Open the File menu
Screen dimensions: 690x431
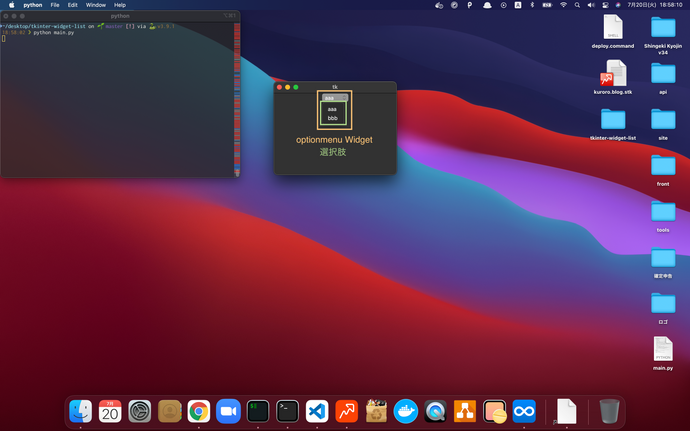pos(55,5)
